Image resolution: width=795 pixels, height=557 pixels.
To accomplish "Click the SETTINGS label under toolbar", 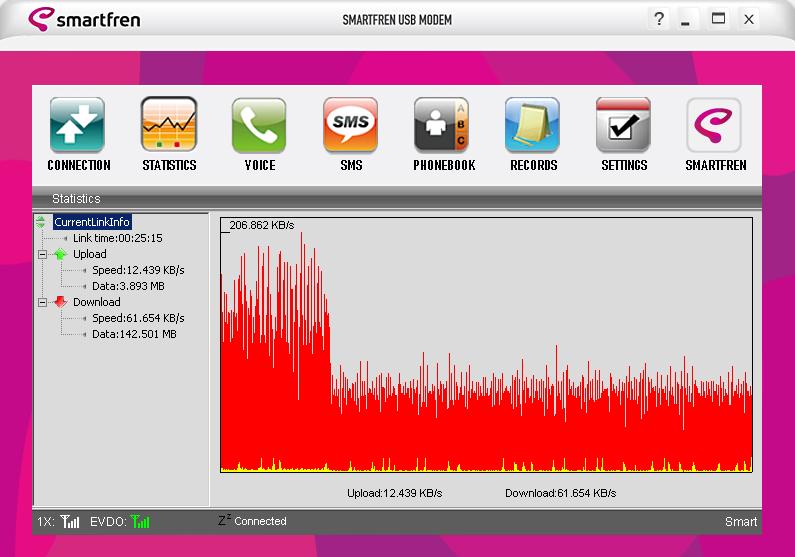I will point(624,165).
